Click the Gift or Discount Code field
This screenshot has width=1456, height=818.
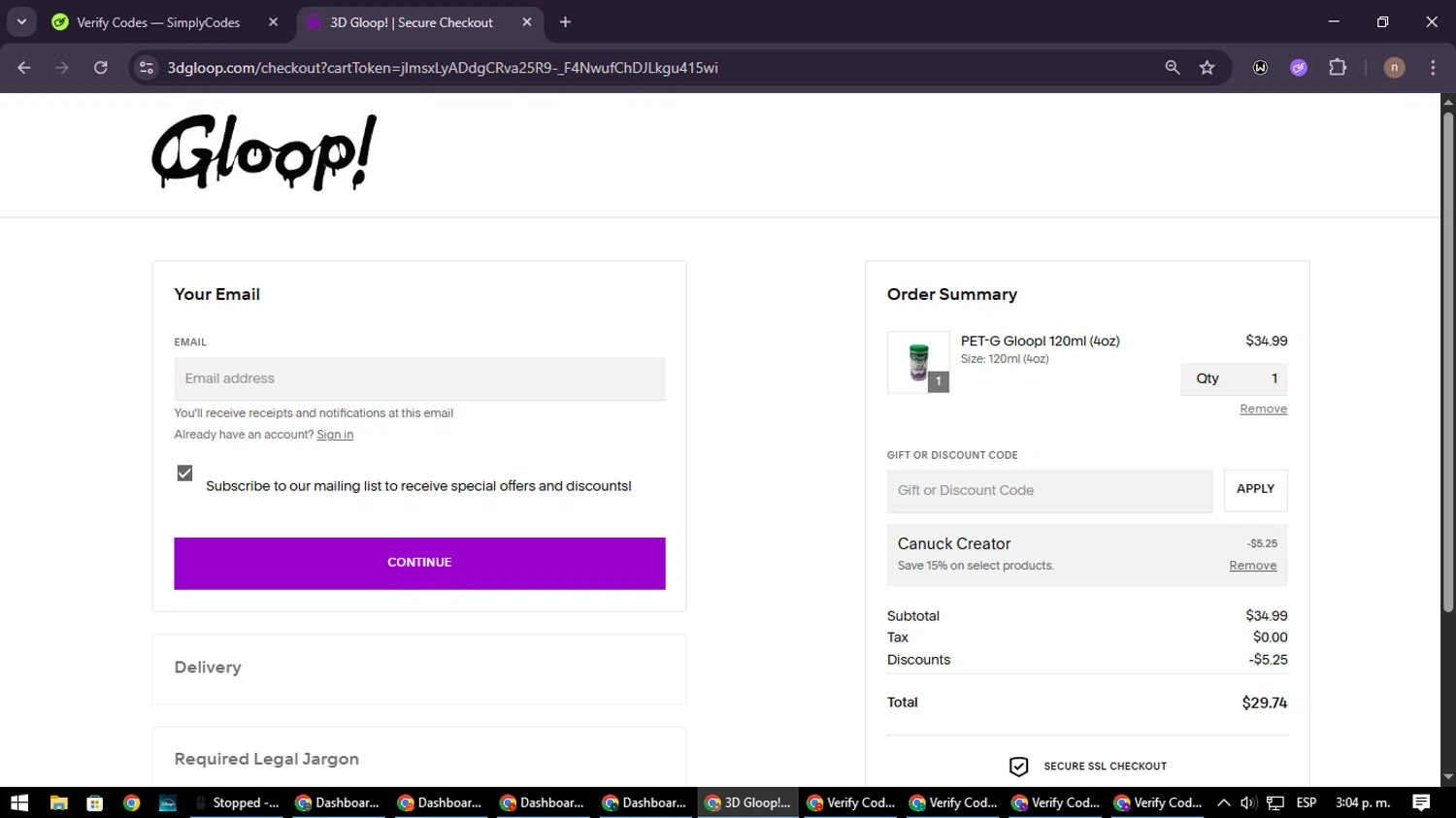(1049, 490)
